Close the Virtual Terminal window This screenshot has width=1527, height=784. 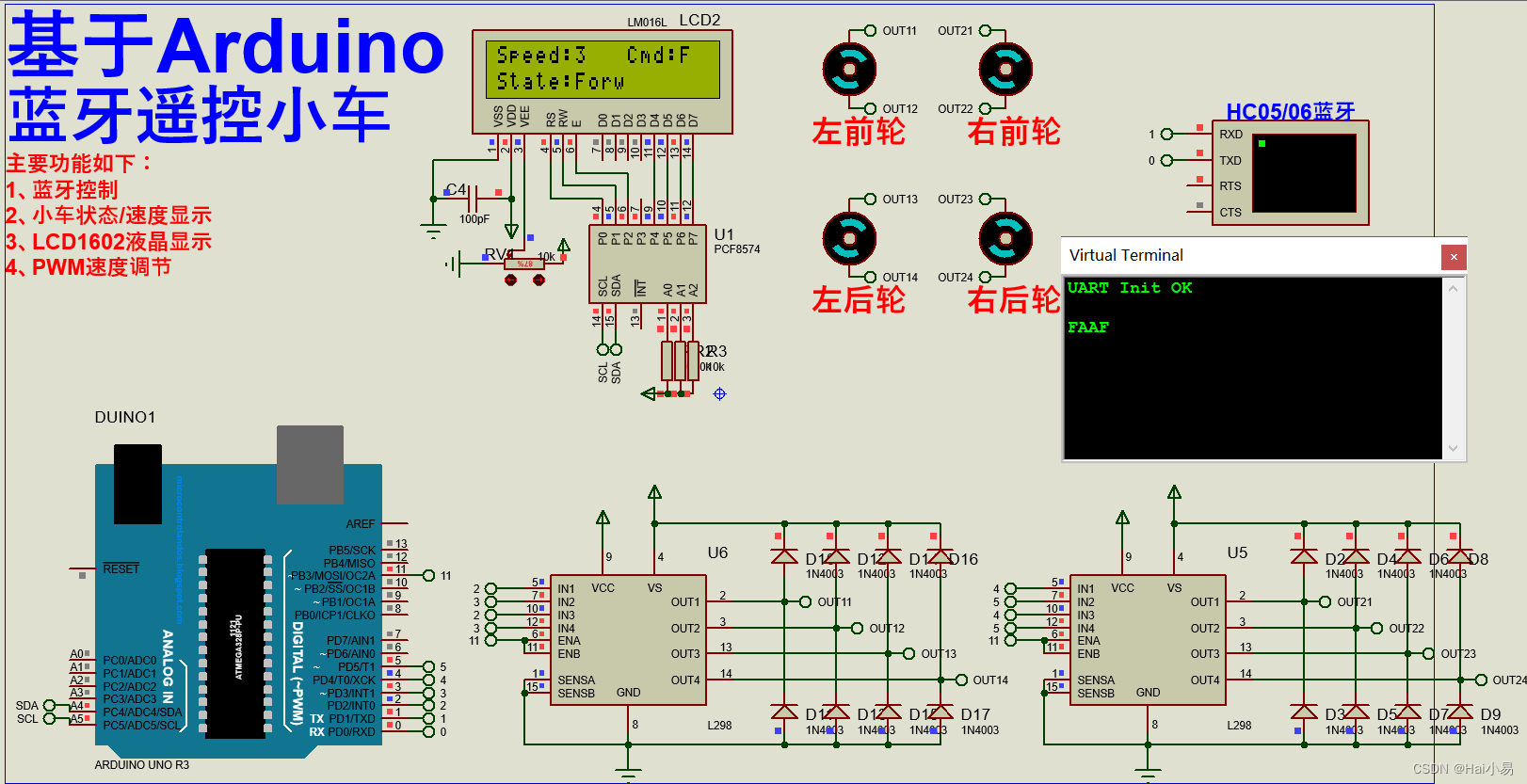1454,256
